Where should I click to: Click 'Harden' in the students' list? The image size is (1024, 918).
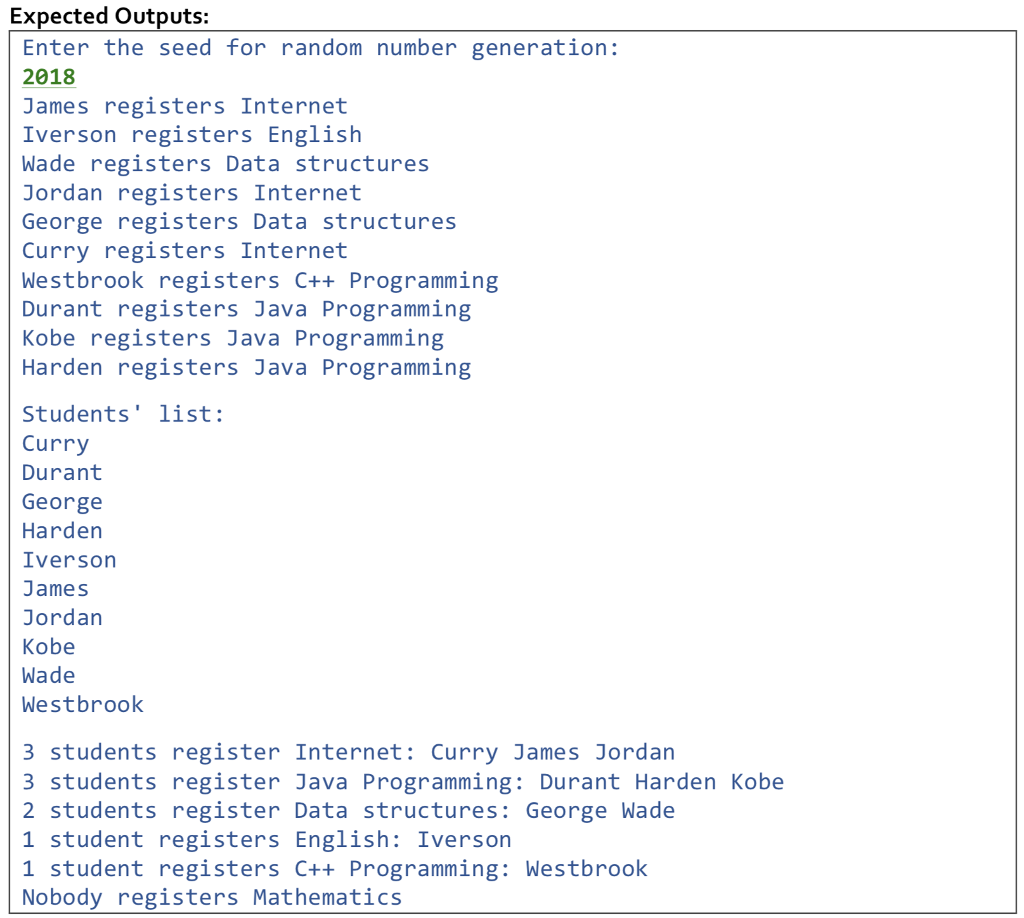point(62,531)
